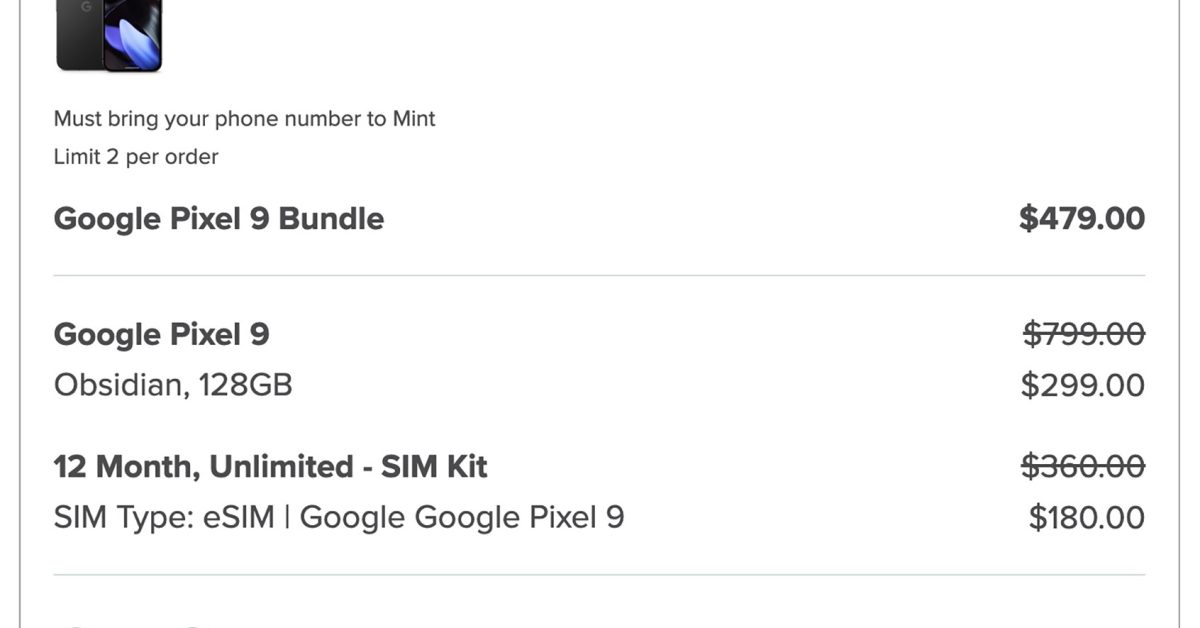Click the G logo on the phone's back
1200x628 pixels.
pos(86,8)
